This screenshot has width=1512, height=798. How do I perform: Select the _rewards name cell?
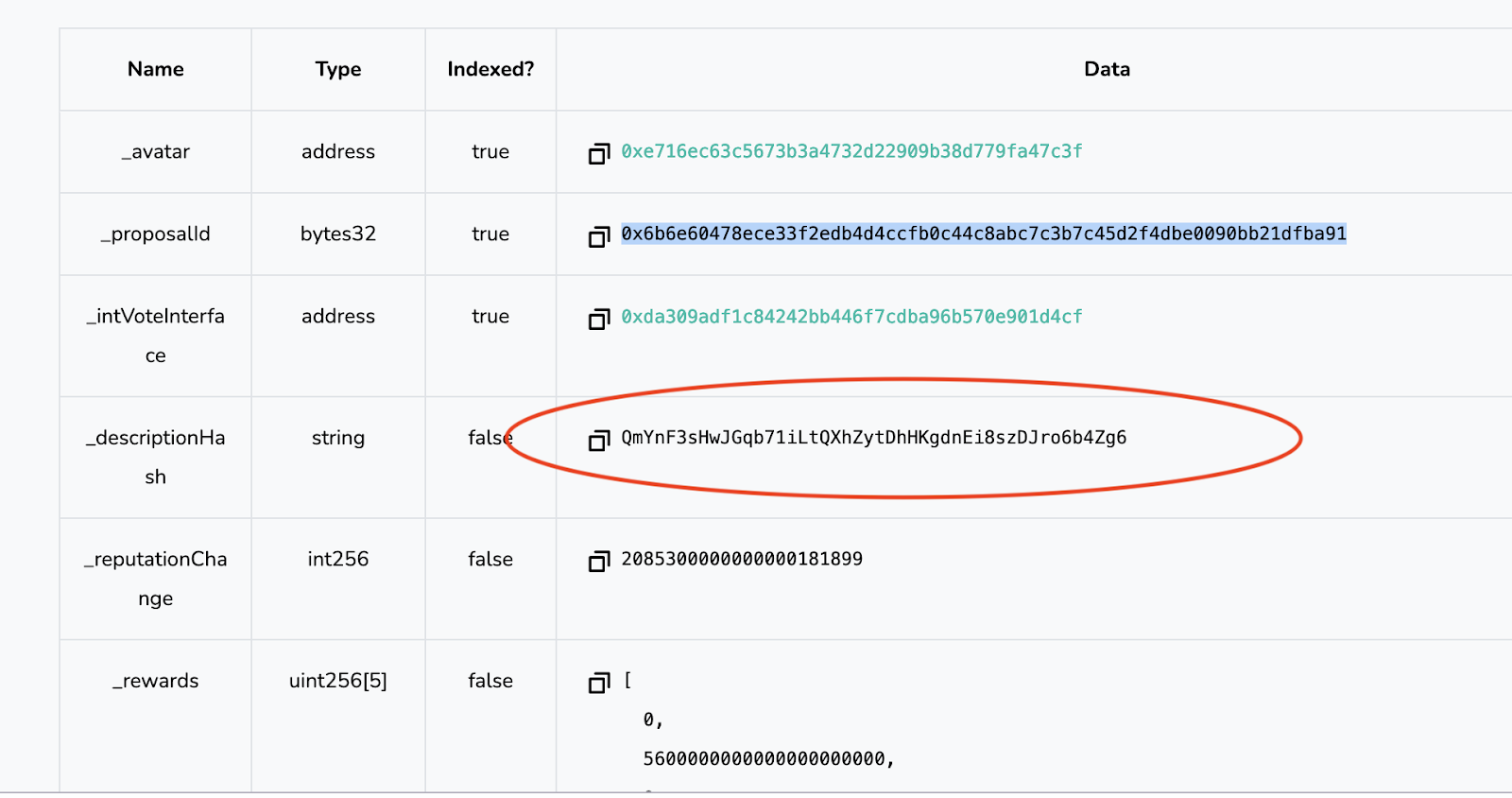[156, 681]
